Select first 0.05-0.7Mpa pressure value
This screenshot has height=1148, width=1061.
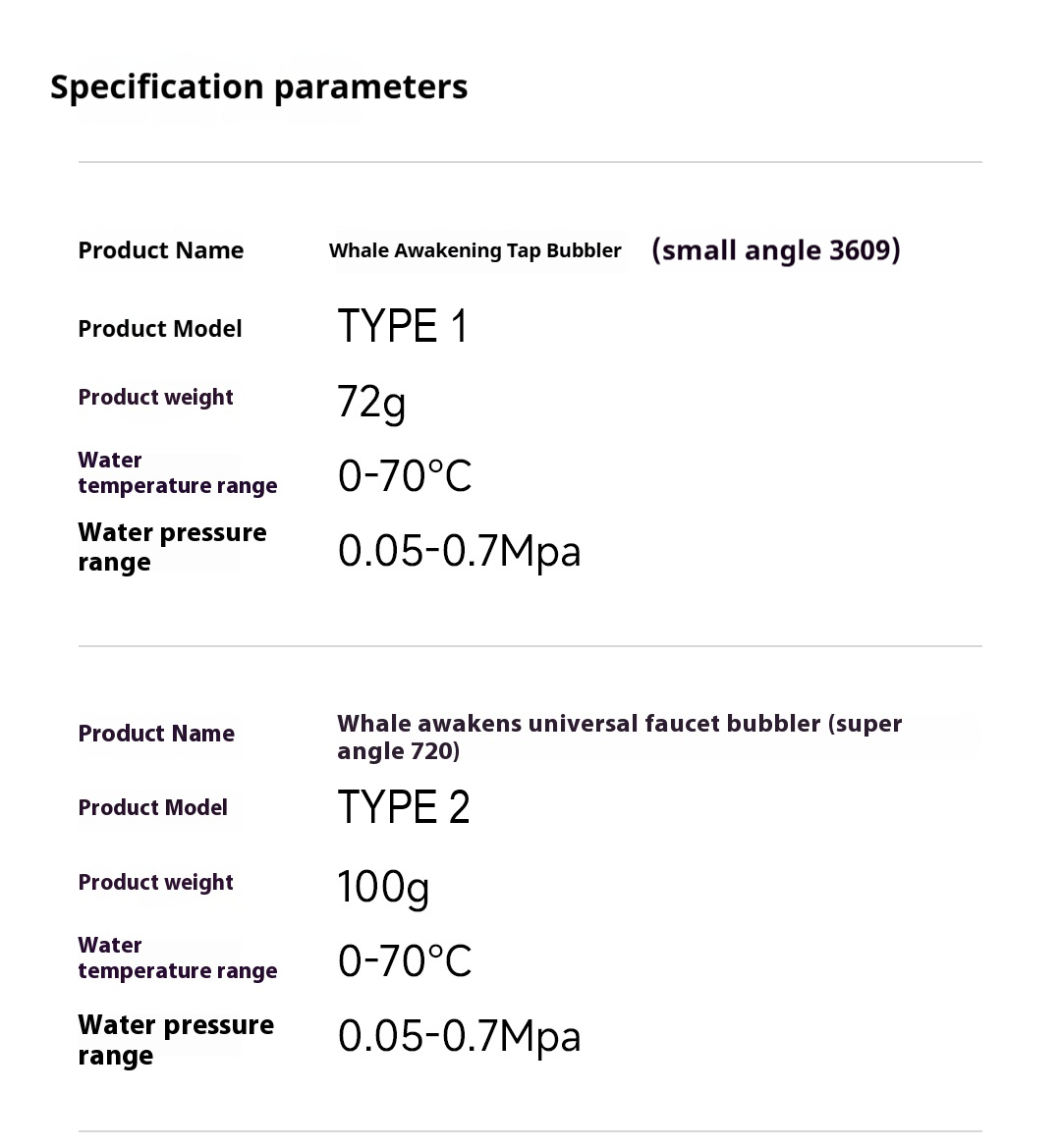click(459, 551)
